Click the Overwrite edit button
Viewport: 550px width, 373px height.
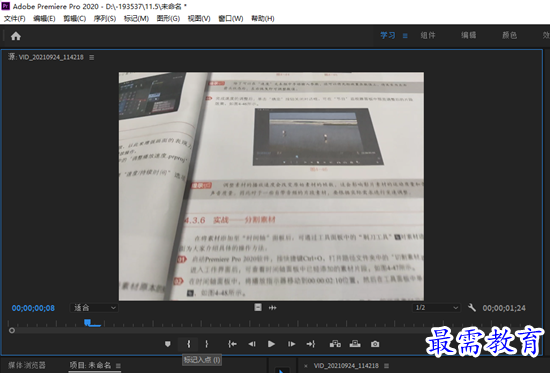point(355,344)
